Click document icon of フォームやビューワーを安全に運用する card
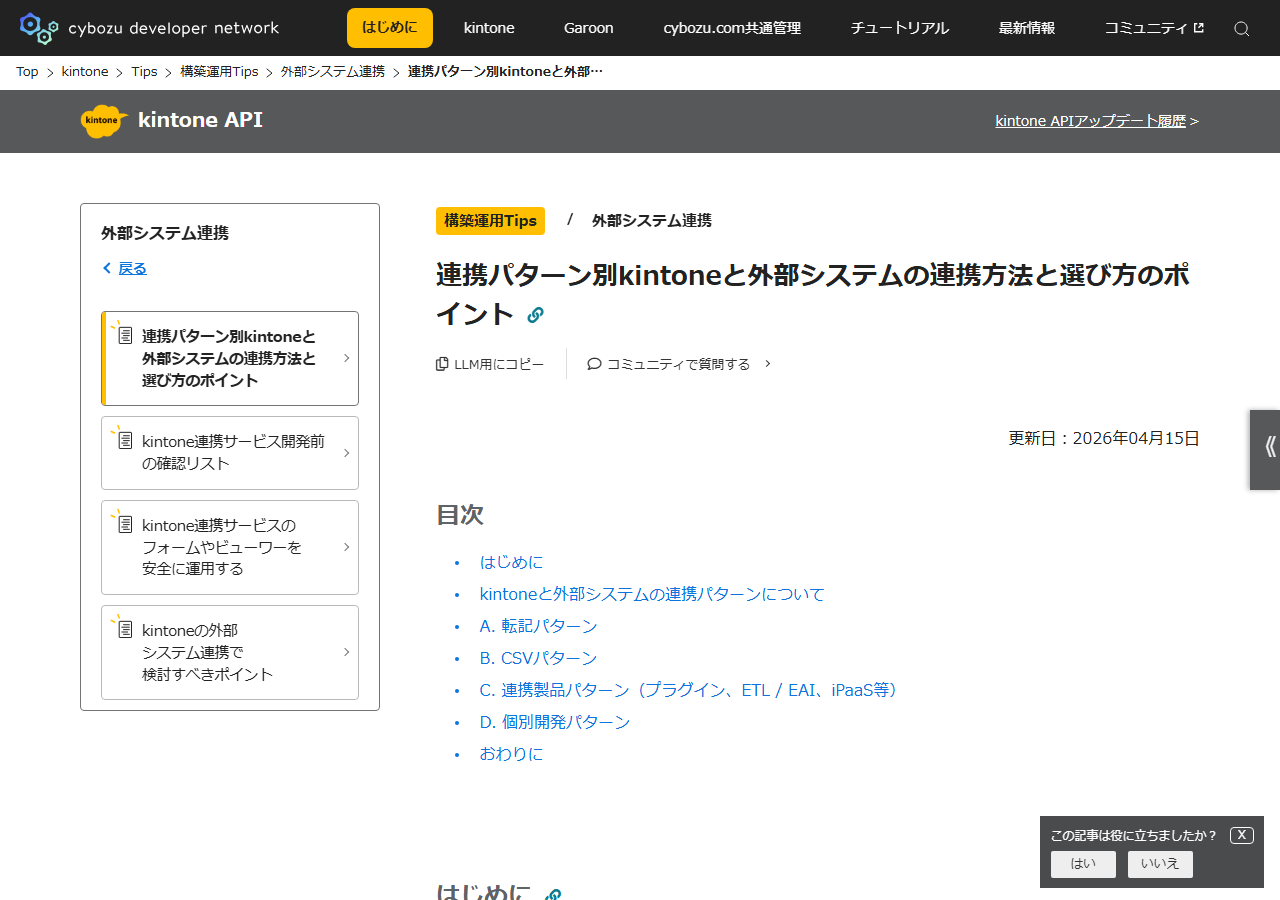Screen dimensions: 1280x900 tap(125, 524)
